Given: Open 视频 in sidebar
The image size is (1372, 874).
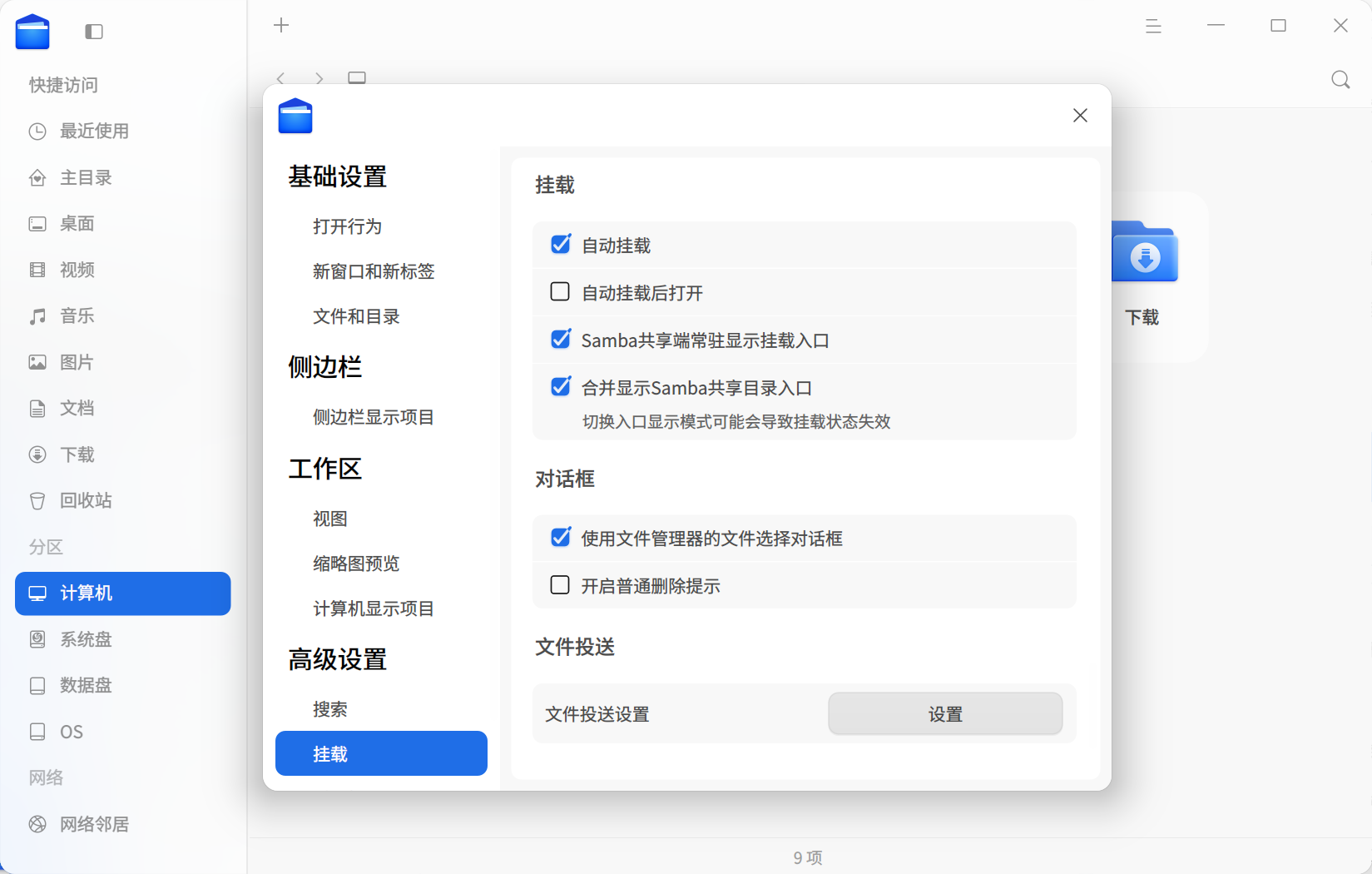Looking at the screenshot, I should (x=122, y=270).
